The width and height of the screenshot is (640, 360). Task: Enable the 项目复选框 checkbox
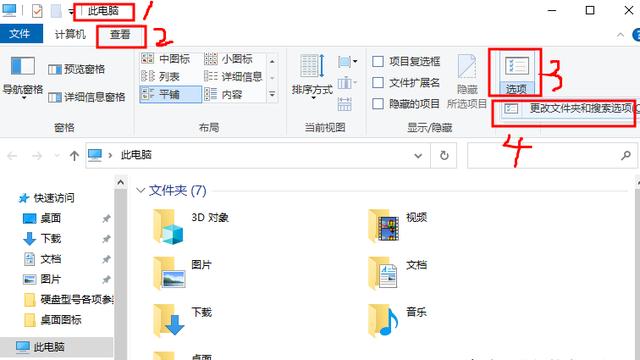pyautogui.click(x=378, y=62)
